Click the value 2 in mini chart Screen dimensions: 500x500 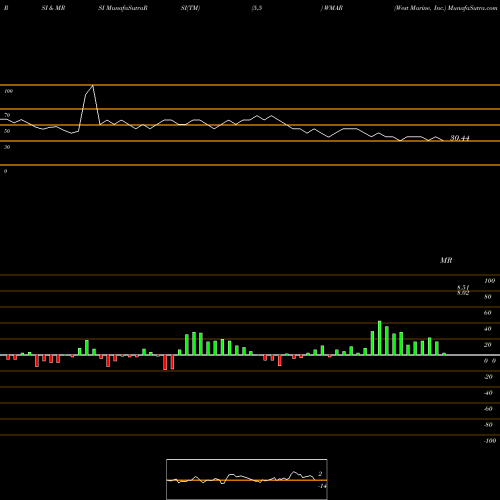point(320,474)
